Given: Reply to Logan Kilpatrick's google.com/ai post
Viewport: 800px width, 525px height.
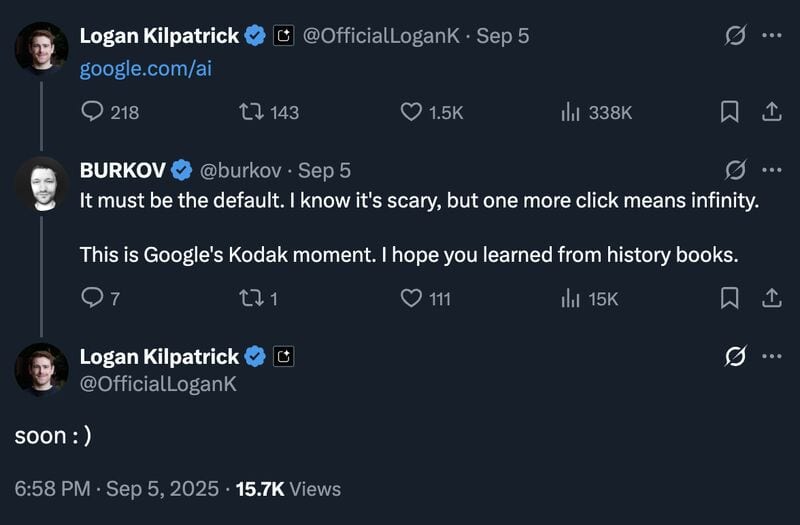Looking at the screenshot, I should click(92, 112).
